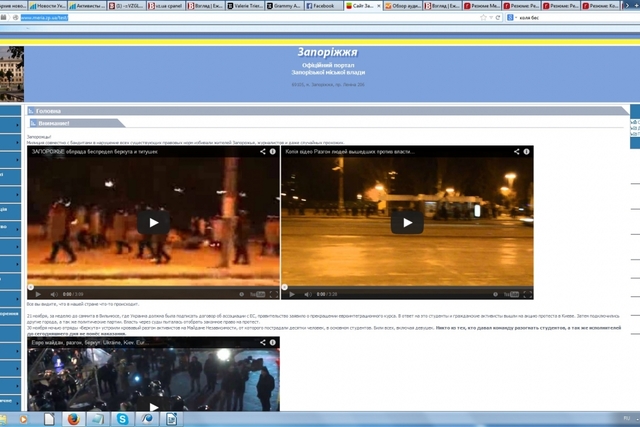Click the progress scrubber of the 3:28 video
This screenshot has height=427, width=640.
pyautogui.click(x=284, y=287)
